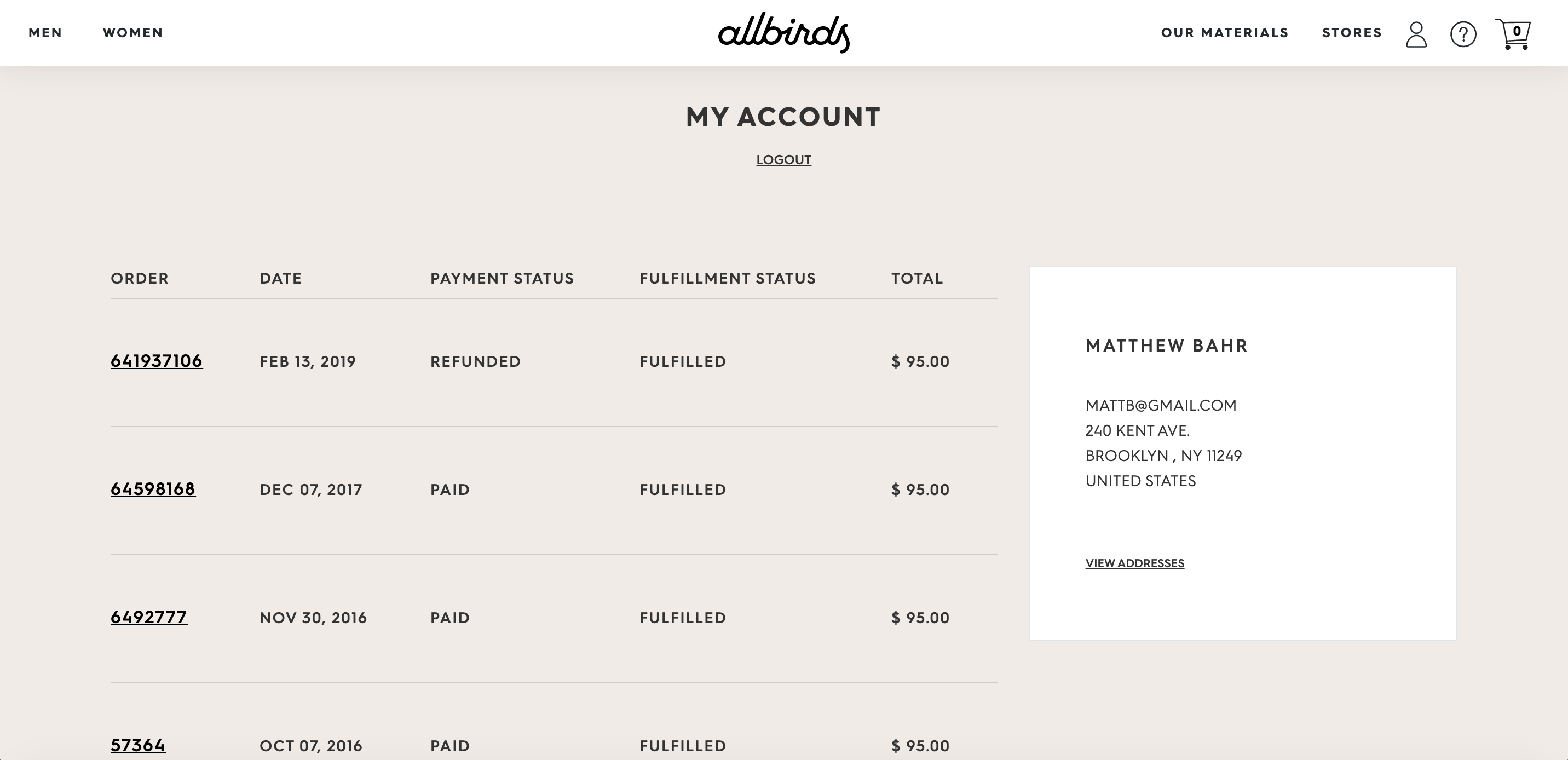Click the Order column header
The image size is (1568, 760).
[x=140, y=278]
